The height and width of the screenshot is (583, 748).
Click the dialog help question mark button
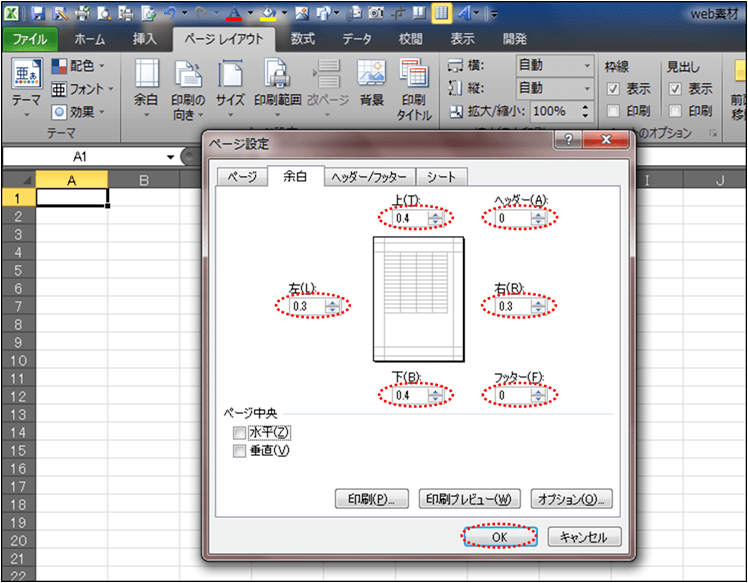(x=568, y=139)
